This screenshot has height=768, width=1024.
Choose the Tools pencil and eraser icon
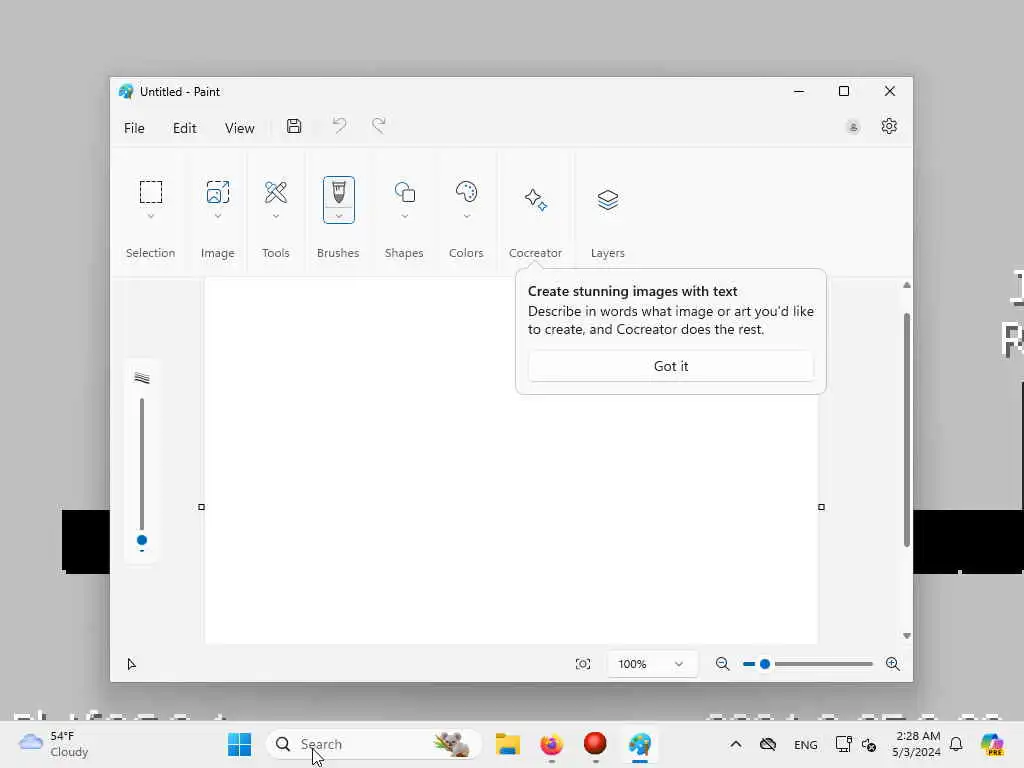click(276, 192)
